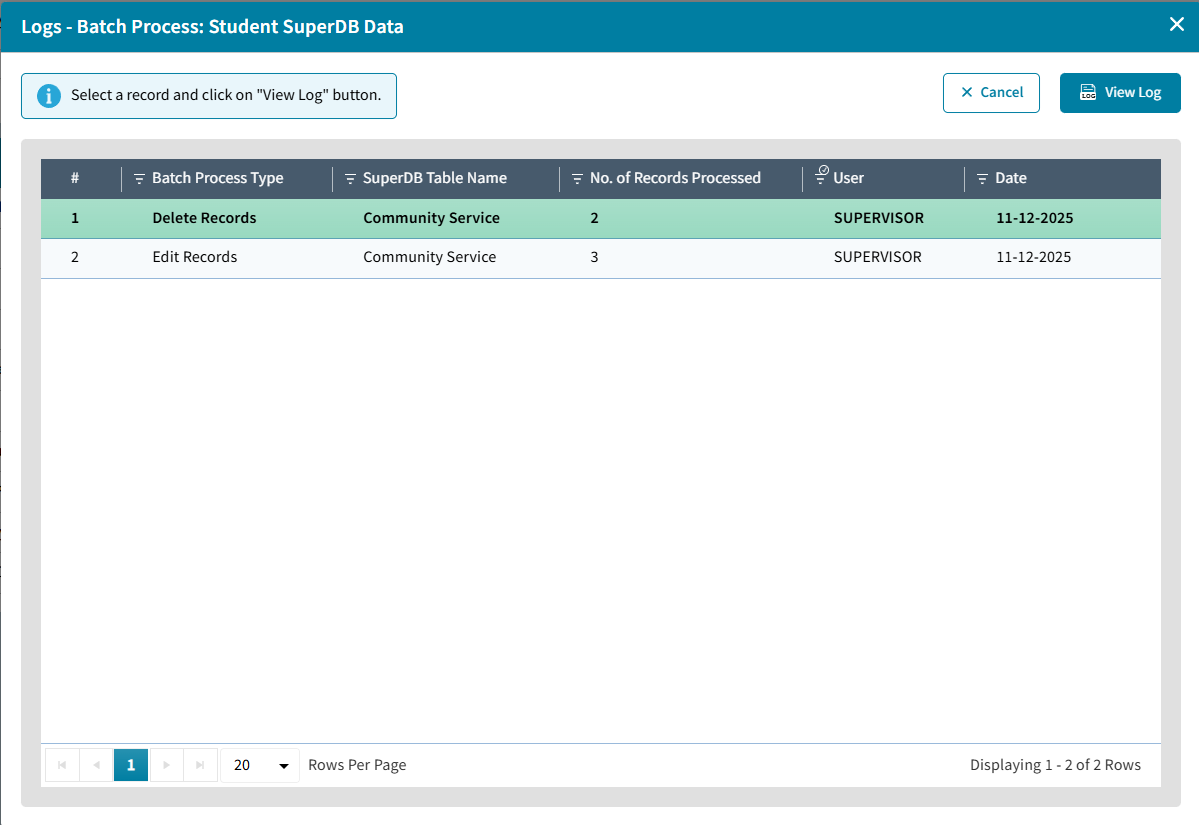
Task: Click SUPERVISOR in the Delete Records row
Action: (x=879, y=218)
